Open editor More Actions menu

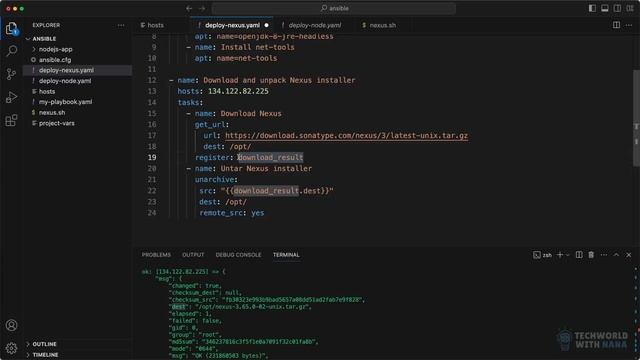pyautogui.click(x=629, y=25)
